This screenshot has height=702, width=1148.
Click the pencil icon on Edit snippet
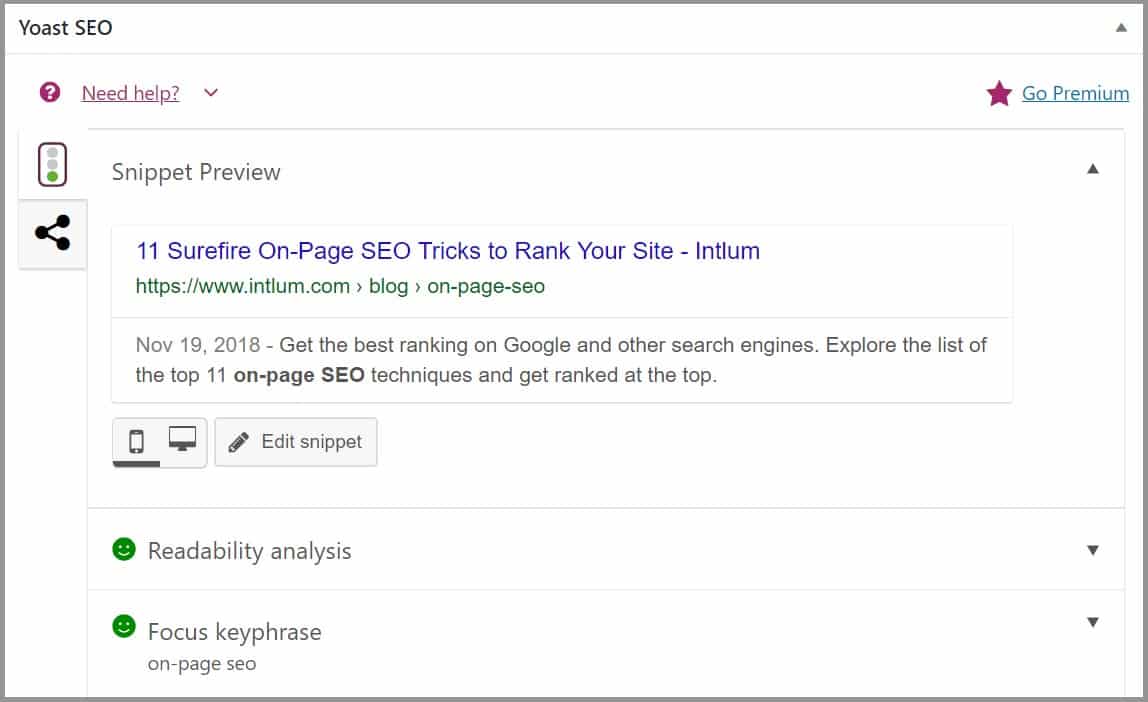pos(238,442)
